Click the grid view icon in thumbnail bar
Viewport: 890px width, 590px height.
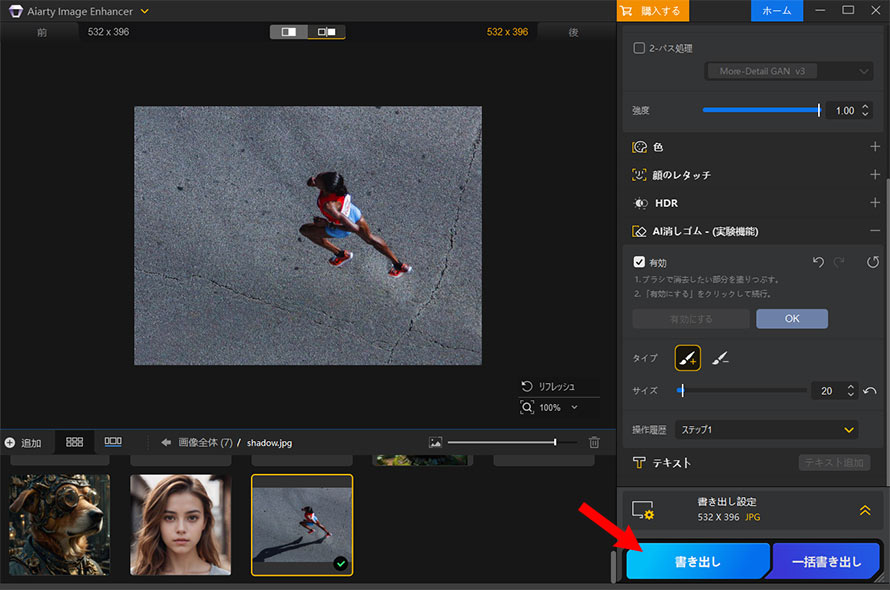coord(75,441)
